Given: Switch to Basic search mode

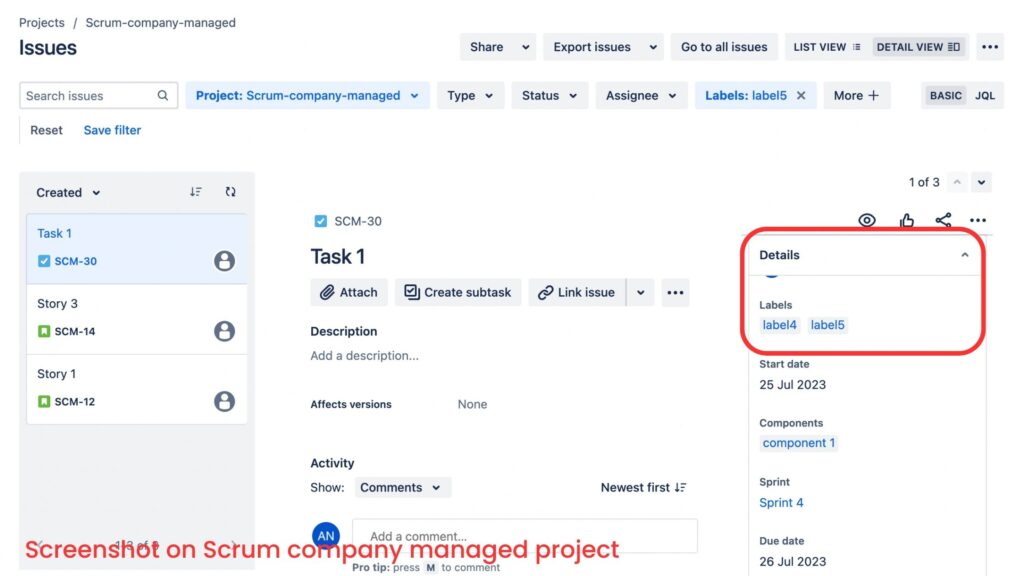Looking at the screenshot, I should coord(945,95).
